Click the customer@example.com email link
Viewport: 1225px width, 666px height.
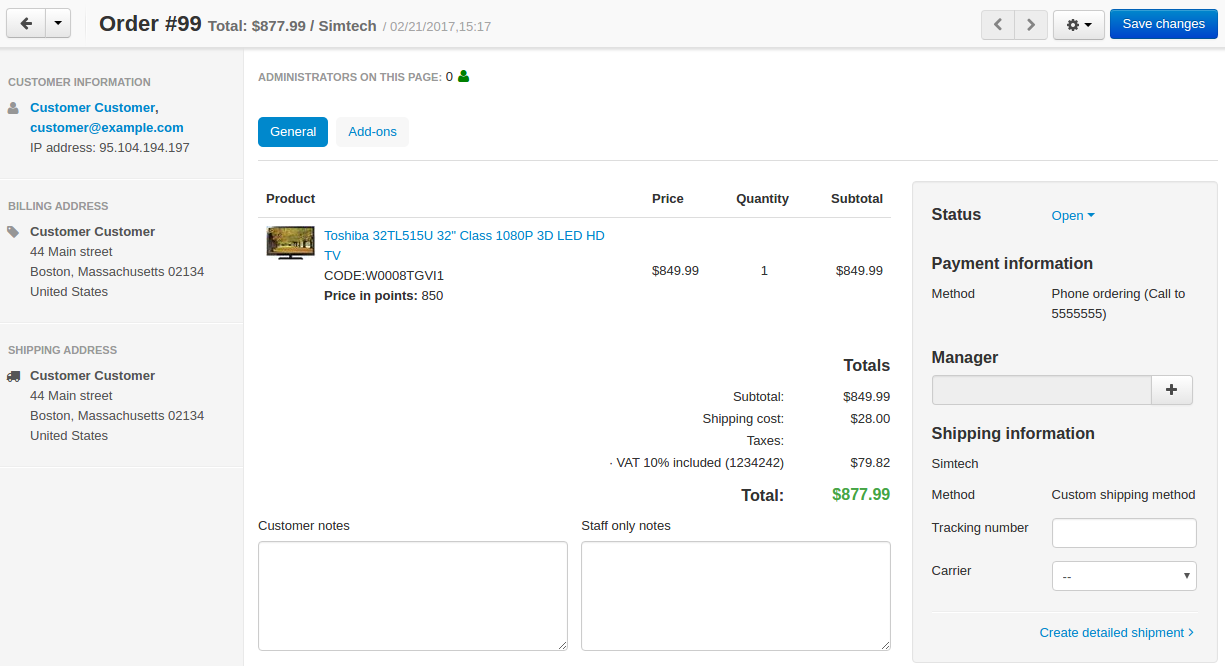[x=107, y=127]
